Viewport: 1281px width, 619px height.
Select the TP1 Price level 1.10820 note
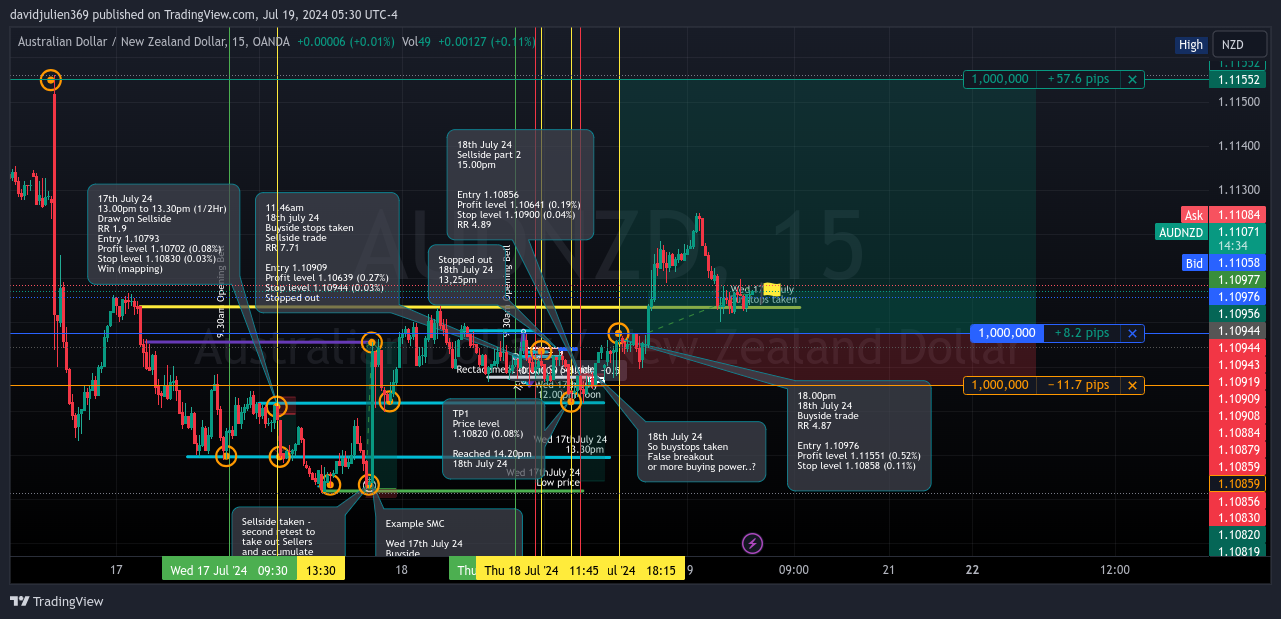(x=494, y=438)
